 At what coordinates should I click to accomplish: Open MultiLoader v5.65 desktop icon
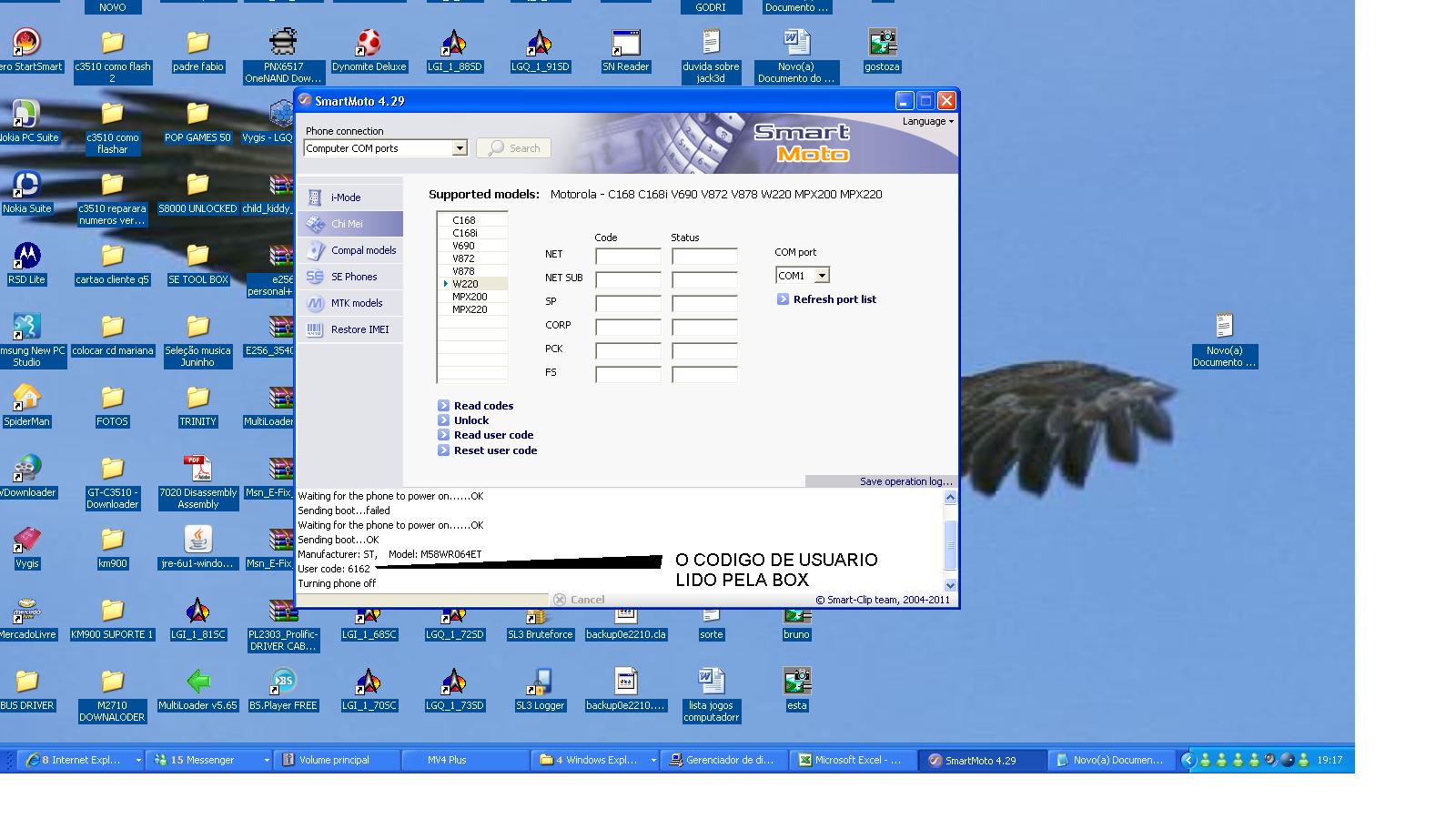point(197,690)
